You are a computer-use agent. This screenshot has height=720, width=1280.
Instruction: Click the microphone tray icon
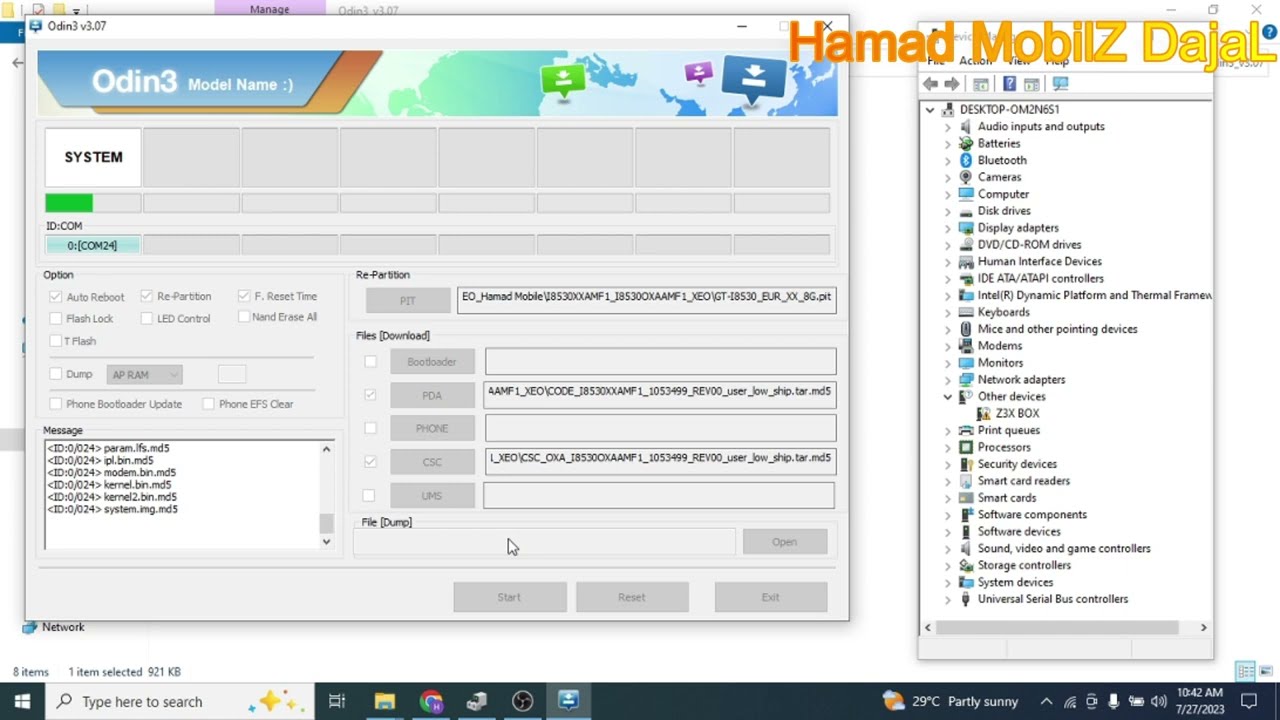pos(1114,701)
